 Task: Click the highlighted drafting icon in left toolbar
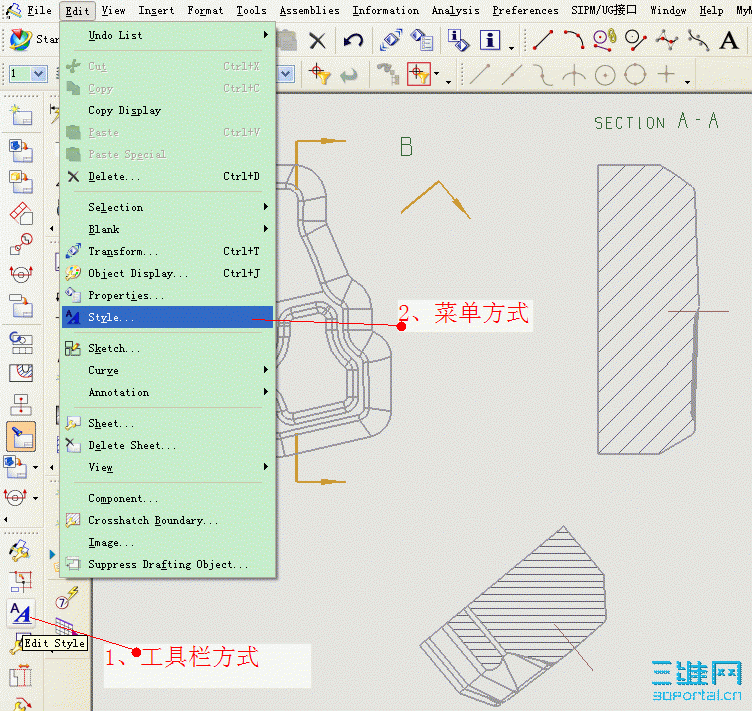tap(21, 436)
